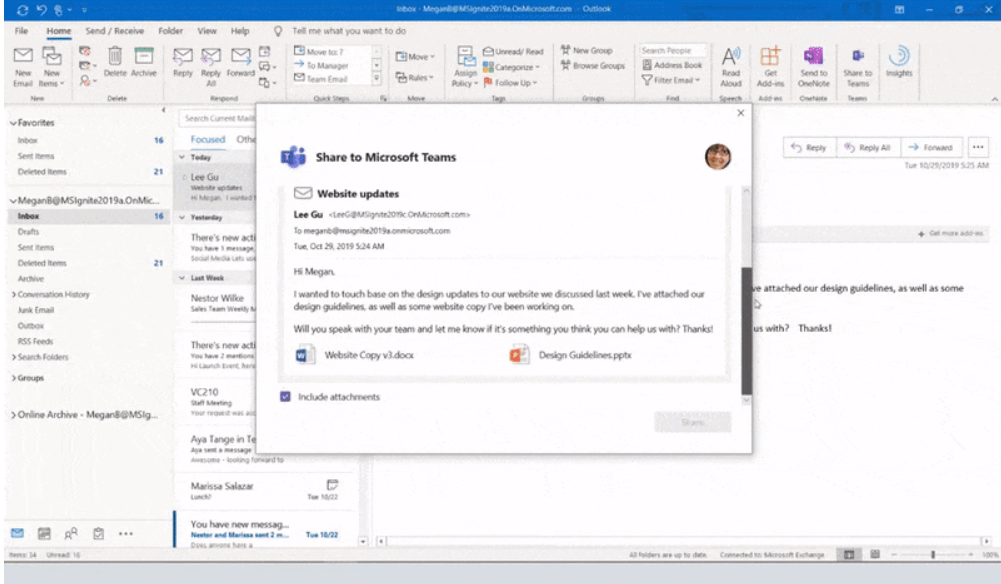Open the View ribbon tab
Screen dimensions: 1001x584
pyautogui.click(x=207, y=31)
